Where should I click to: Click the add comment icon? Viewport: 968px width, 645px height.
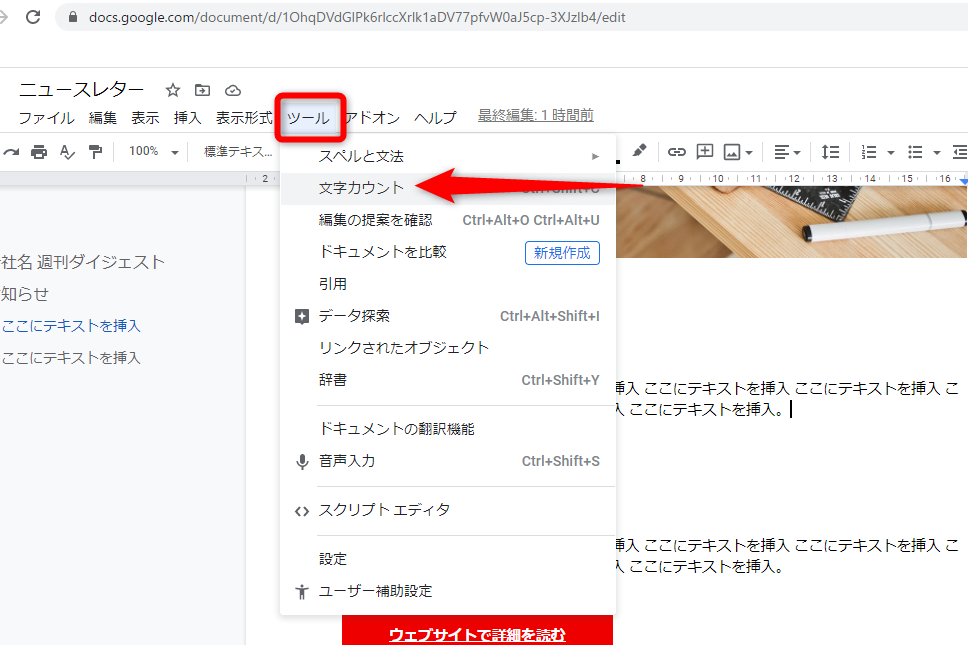704,151
